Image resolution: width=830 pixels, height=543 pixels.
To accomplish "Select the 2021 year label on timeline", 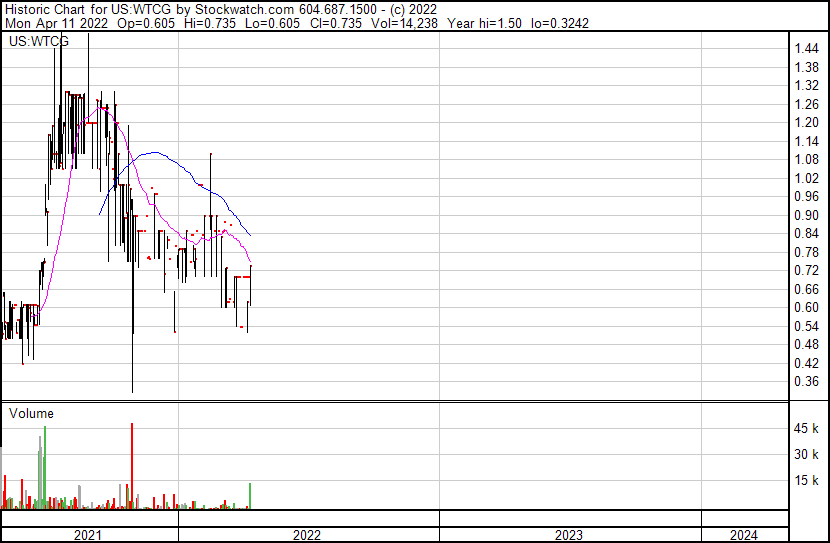I will (x=89, y=535).
